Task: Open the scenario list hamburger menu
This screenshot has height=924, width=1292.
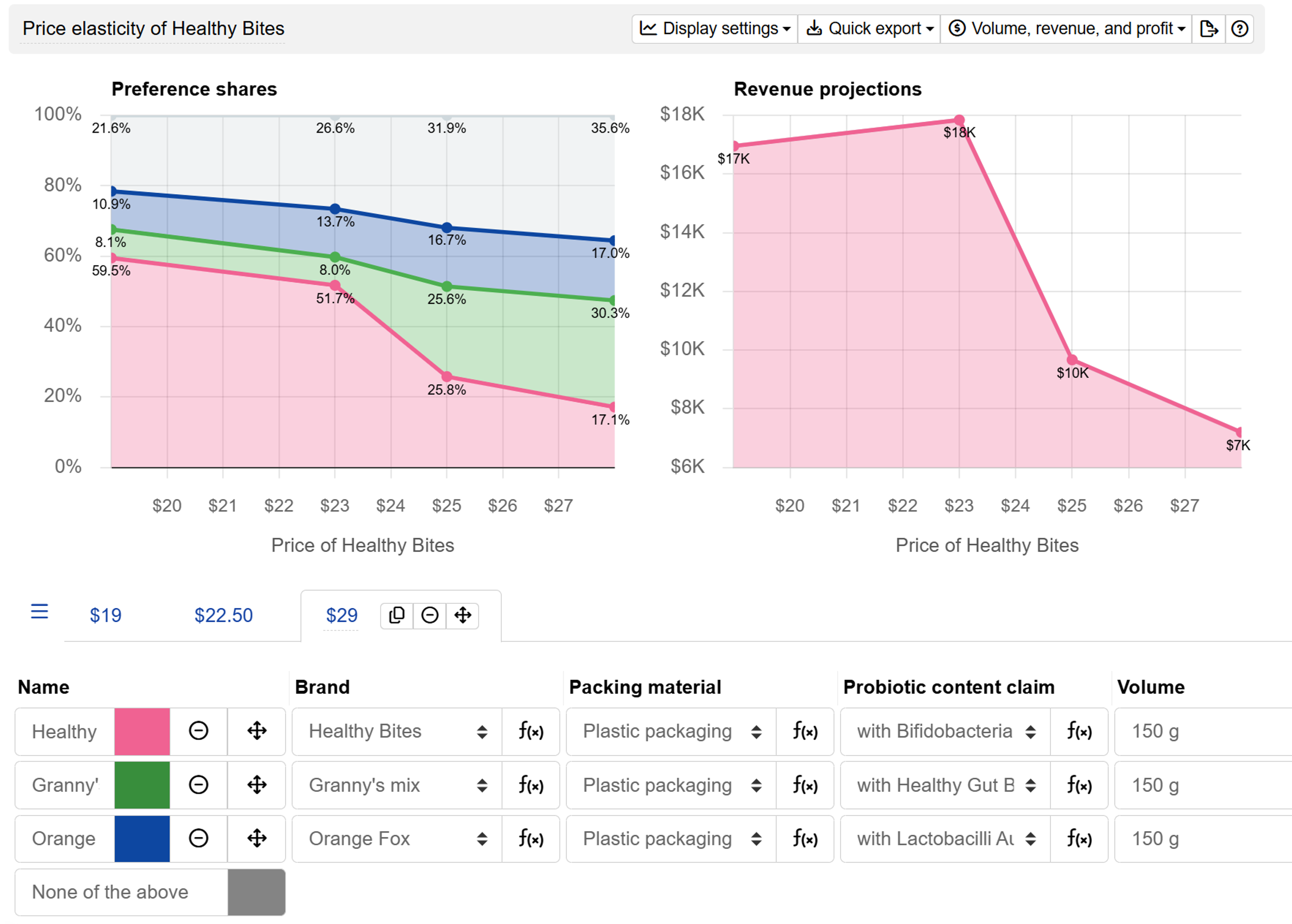Action: (x=39, y=612)
